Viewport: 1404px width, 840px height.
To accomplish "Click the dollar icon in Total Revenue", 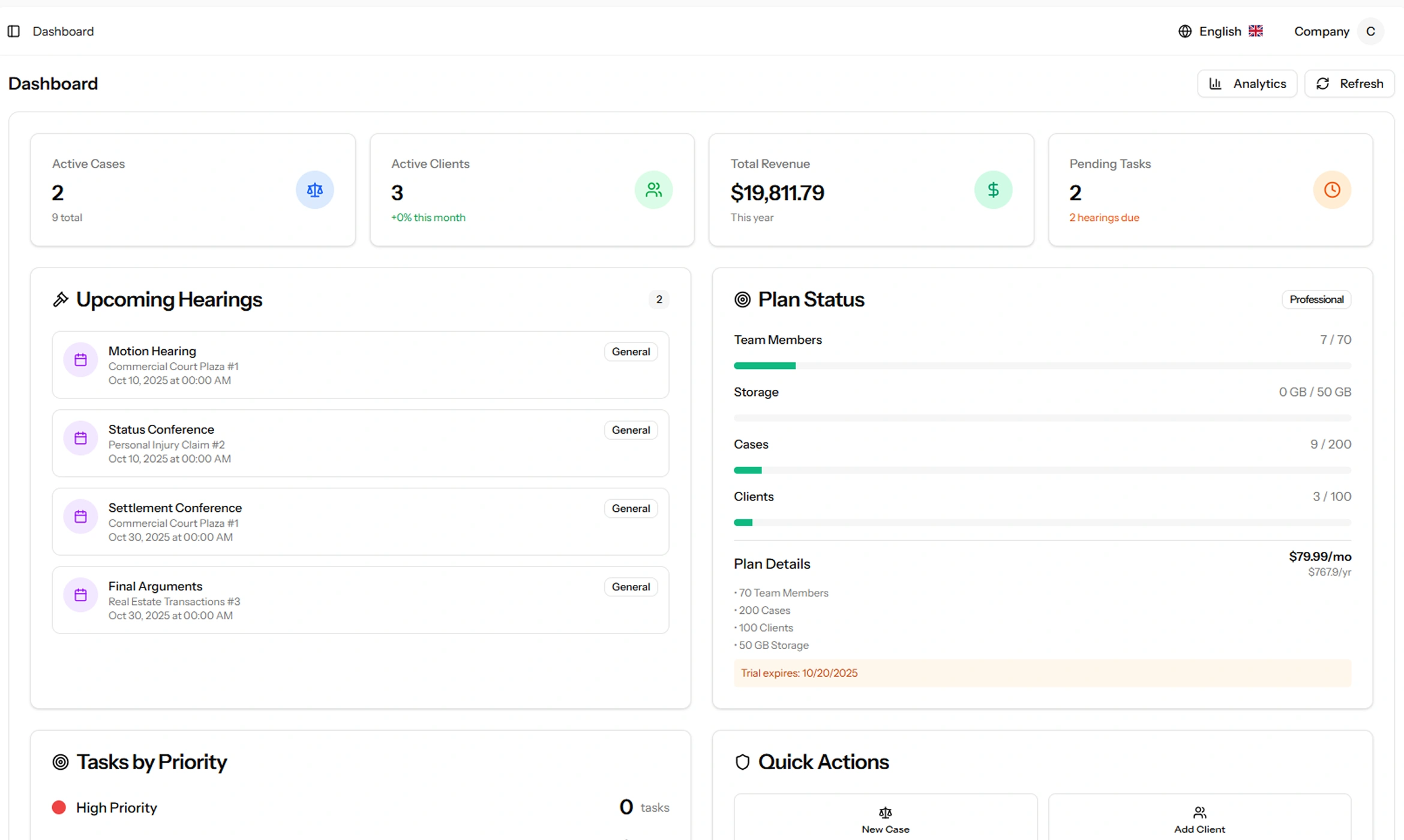I will click(993, 190).
